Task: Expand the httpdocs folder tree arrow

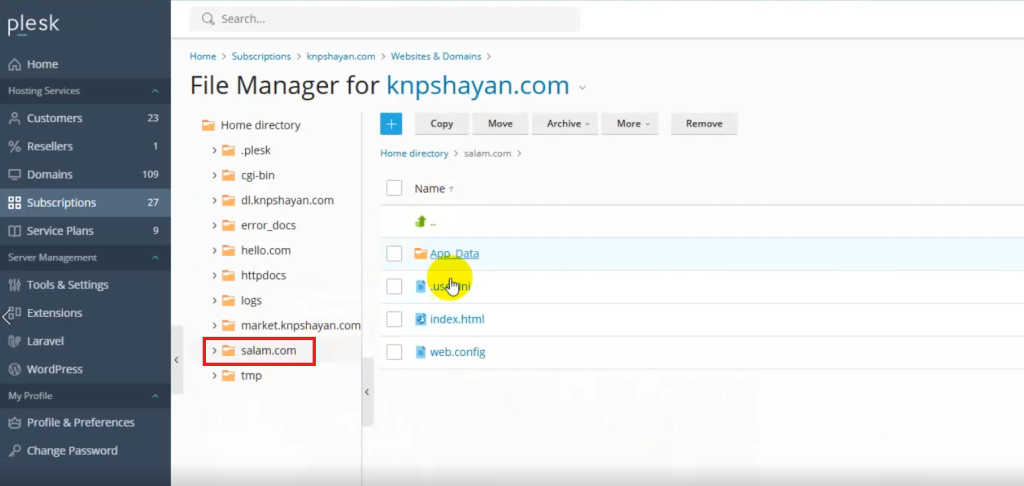Action: pos(215,275)
